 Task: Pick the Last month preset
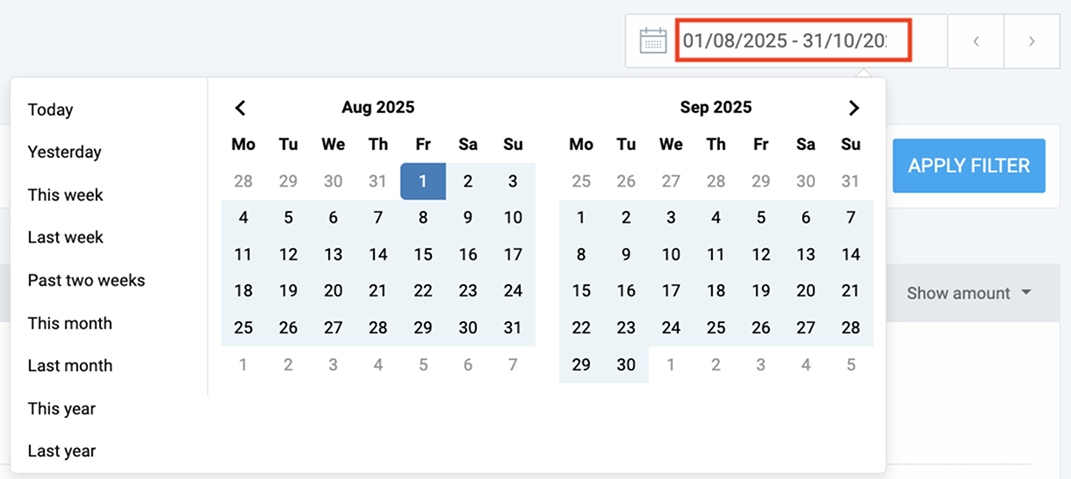70,366
